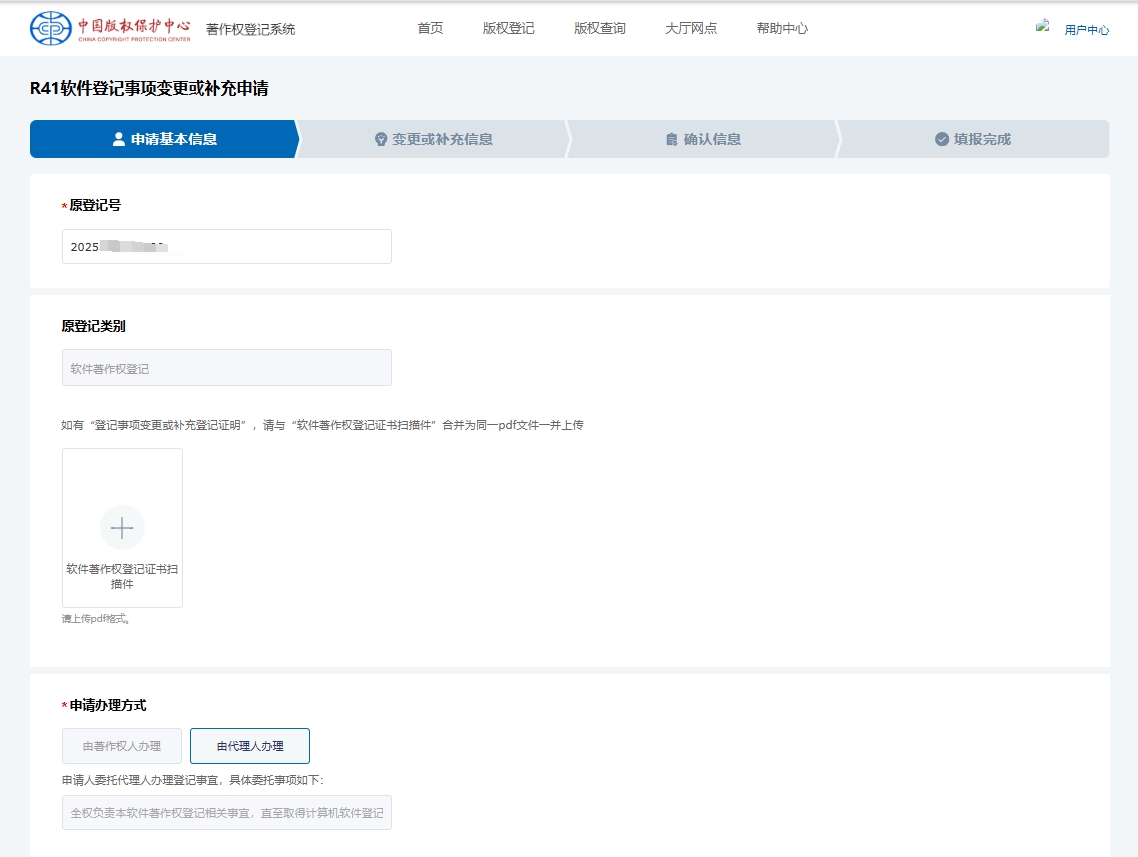The height and width of the screenshot is (857, 1138).
Task: Click the lightbulb icon in 变更或补充信息 step
Action: tap(381, 140)
